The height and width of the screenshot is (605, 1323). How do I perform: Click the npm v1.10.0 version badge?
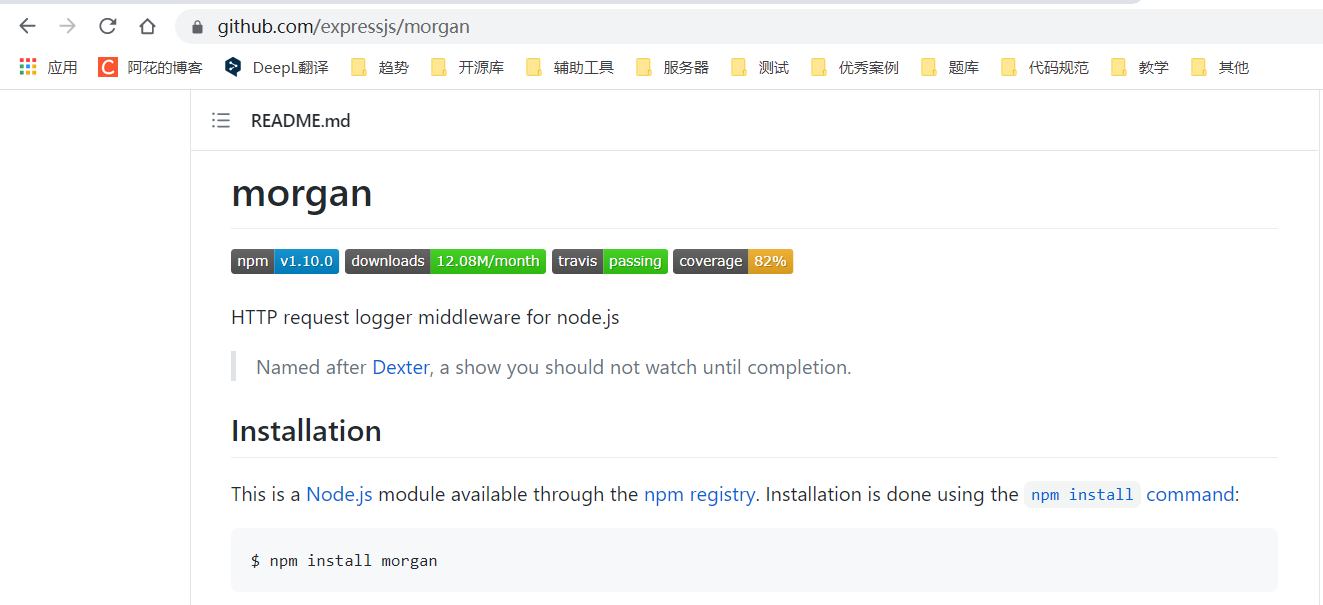pos(284,261)
